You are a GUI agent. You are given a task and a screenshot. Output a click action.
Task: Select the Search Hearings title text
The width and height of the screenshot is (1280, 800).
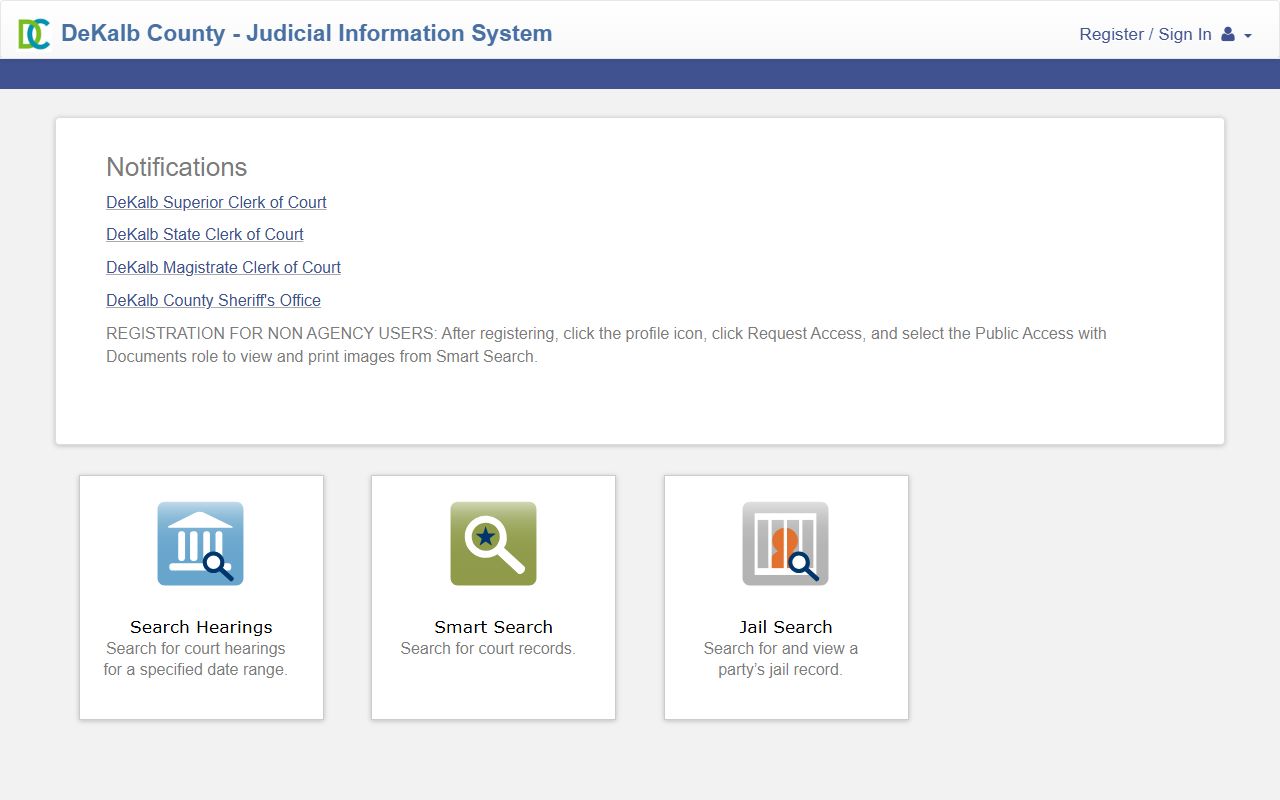tap(201, 627)
